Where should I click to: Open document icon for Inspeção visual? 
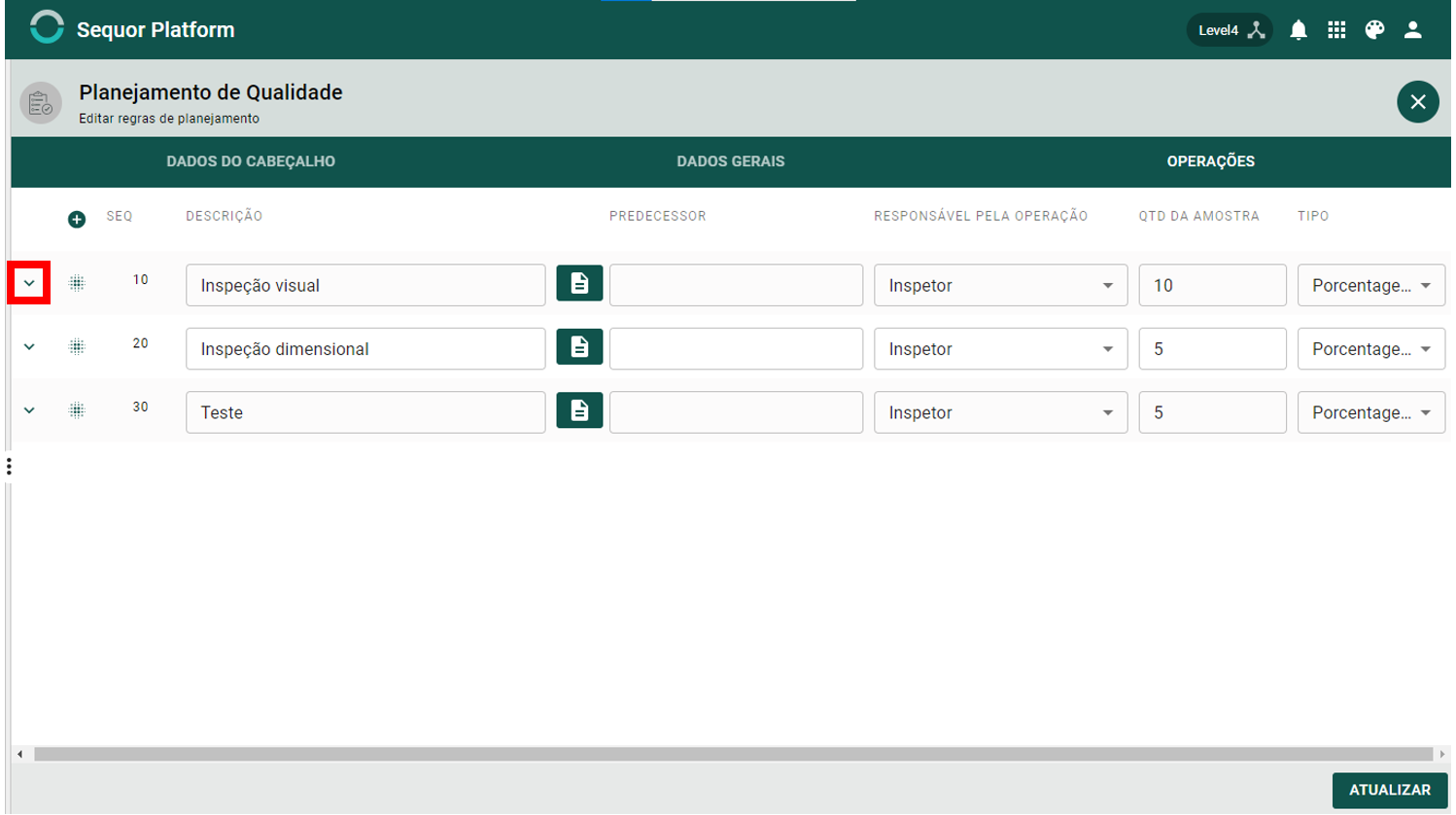coord(579,283)
